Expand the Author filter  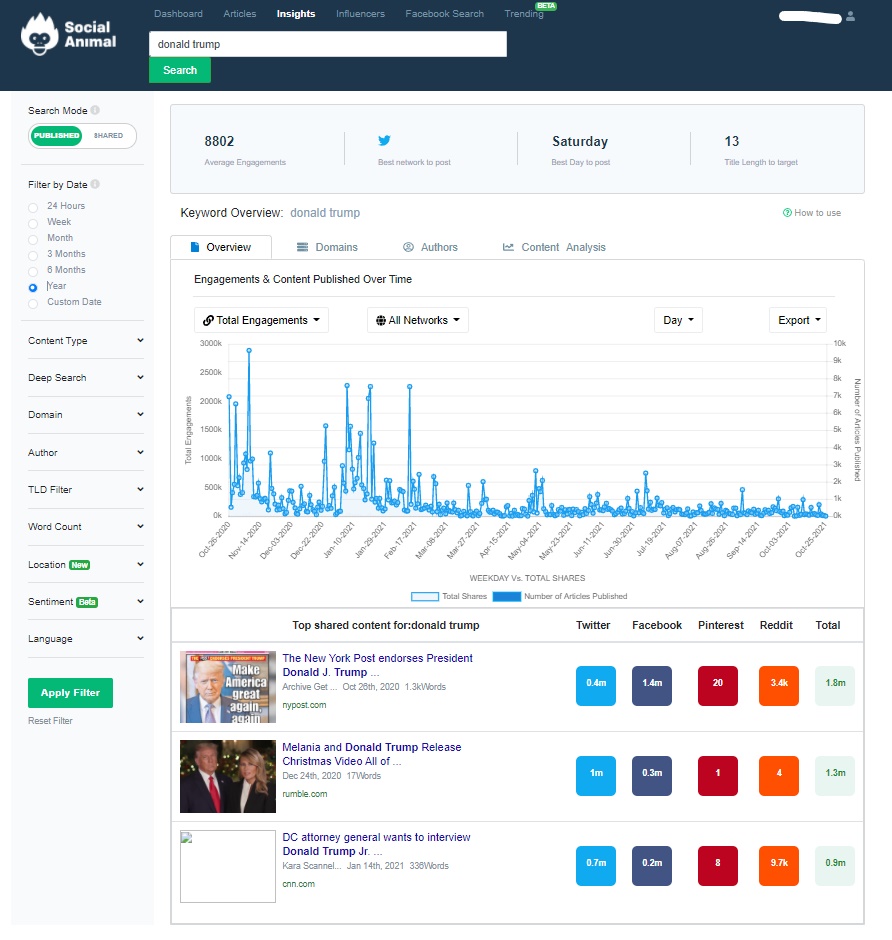point(86,453)
